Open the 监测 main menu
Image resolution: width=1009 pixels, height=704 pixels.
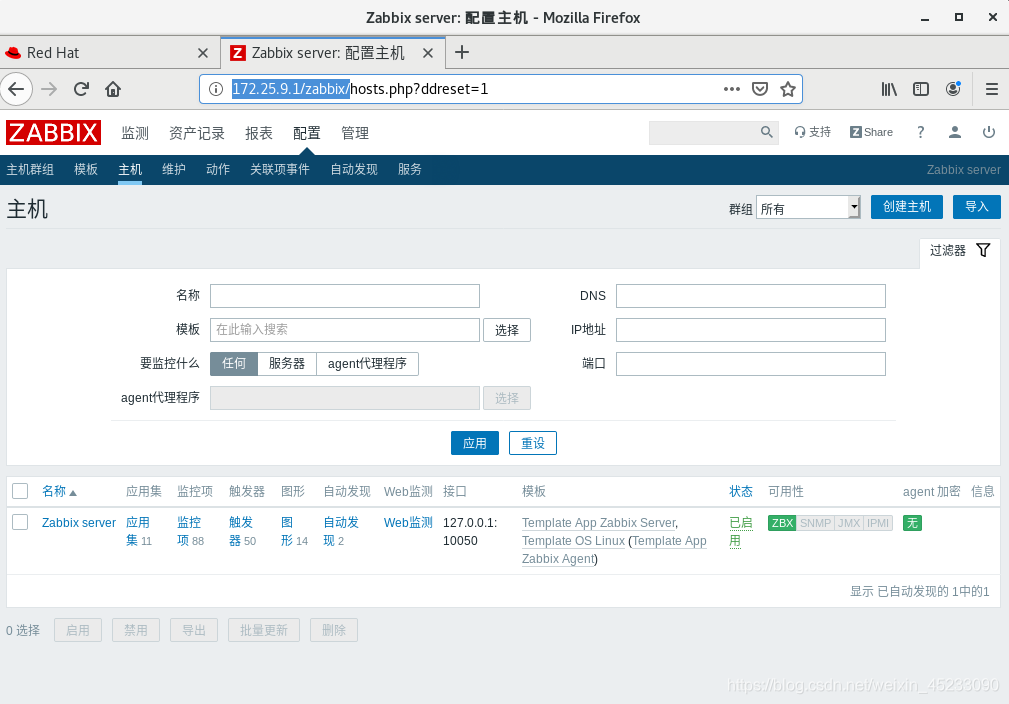point(135,133)
